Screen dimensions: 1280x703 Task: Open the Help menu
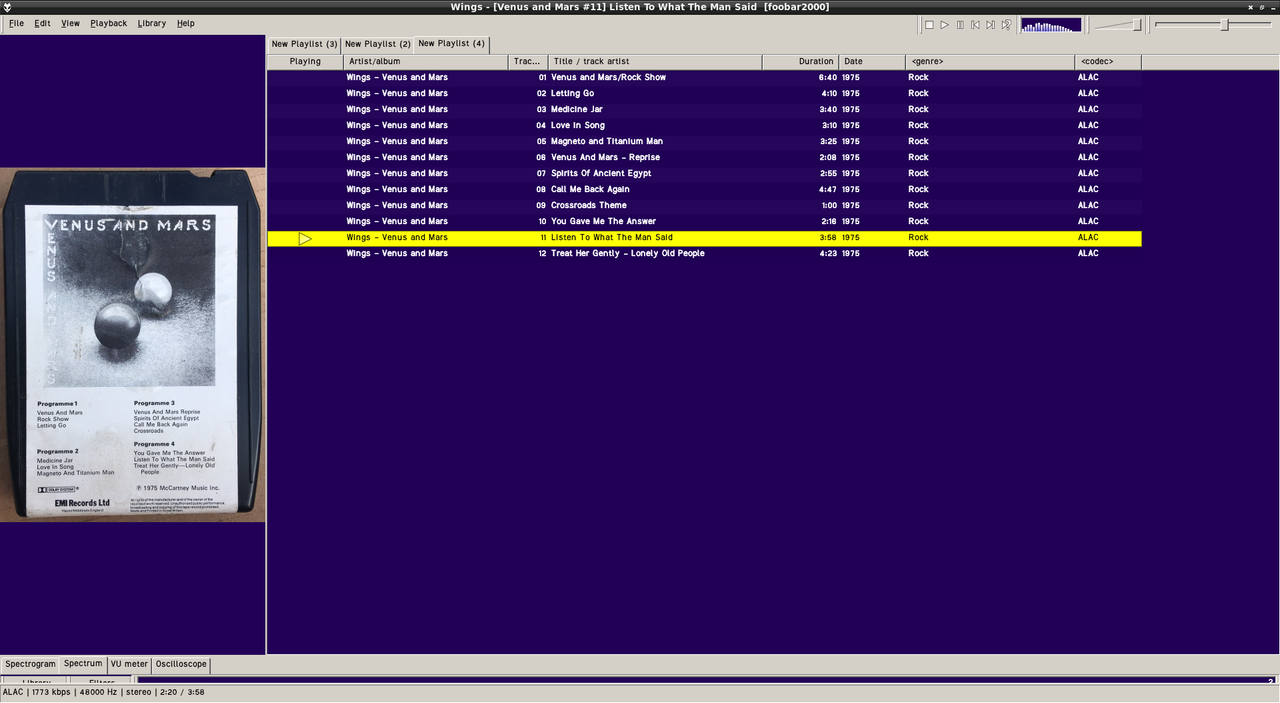(186, 23)
